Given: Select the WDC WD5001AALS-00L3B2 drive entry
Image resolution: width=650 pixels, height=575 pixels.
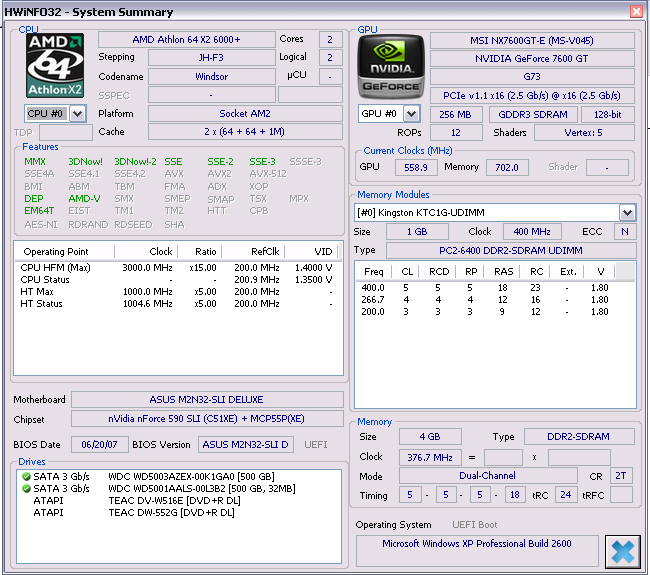Looking at the screenshot, I should tap(179, 489).
